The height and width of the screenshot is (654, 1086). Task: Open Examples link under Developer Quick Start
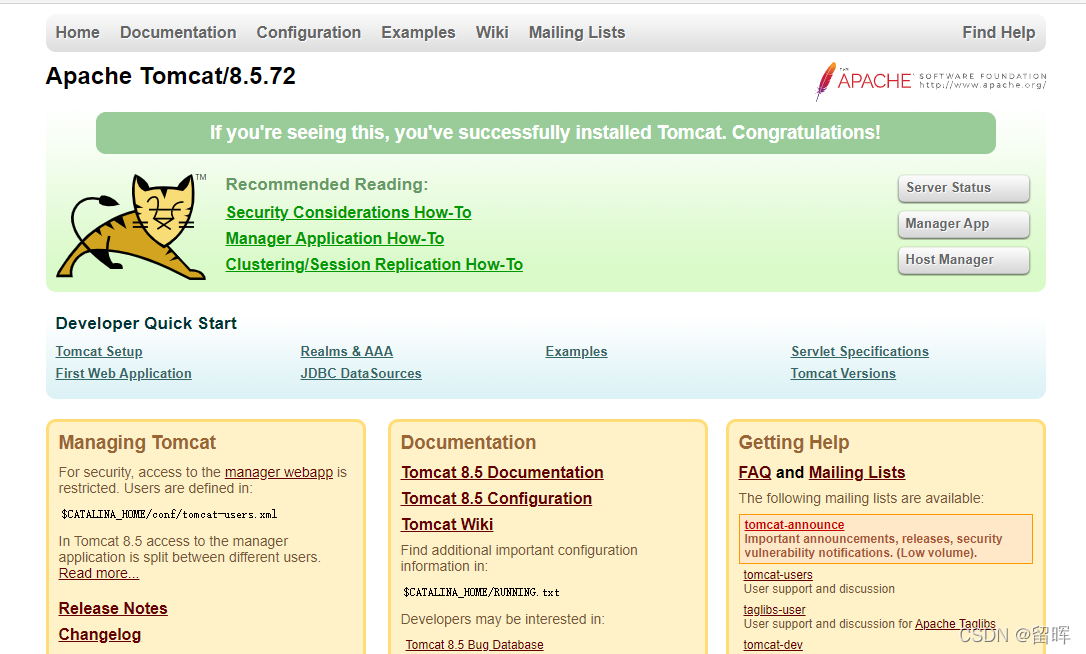point(576,351)
